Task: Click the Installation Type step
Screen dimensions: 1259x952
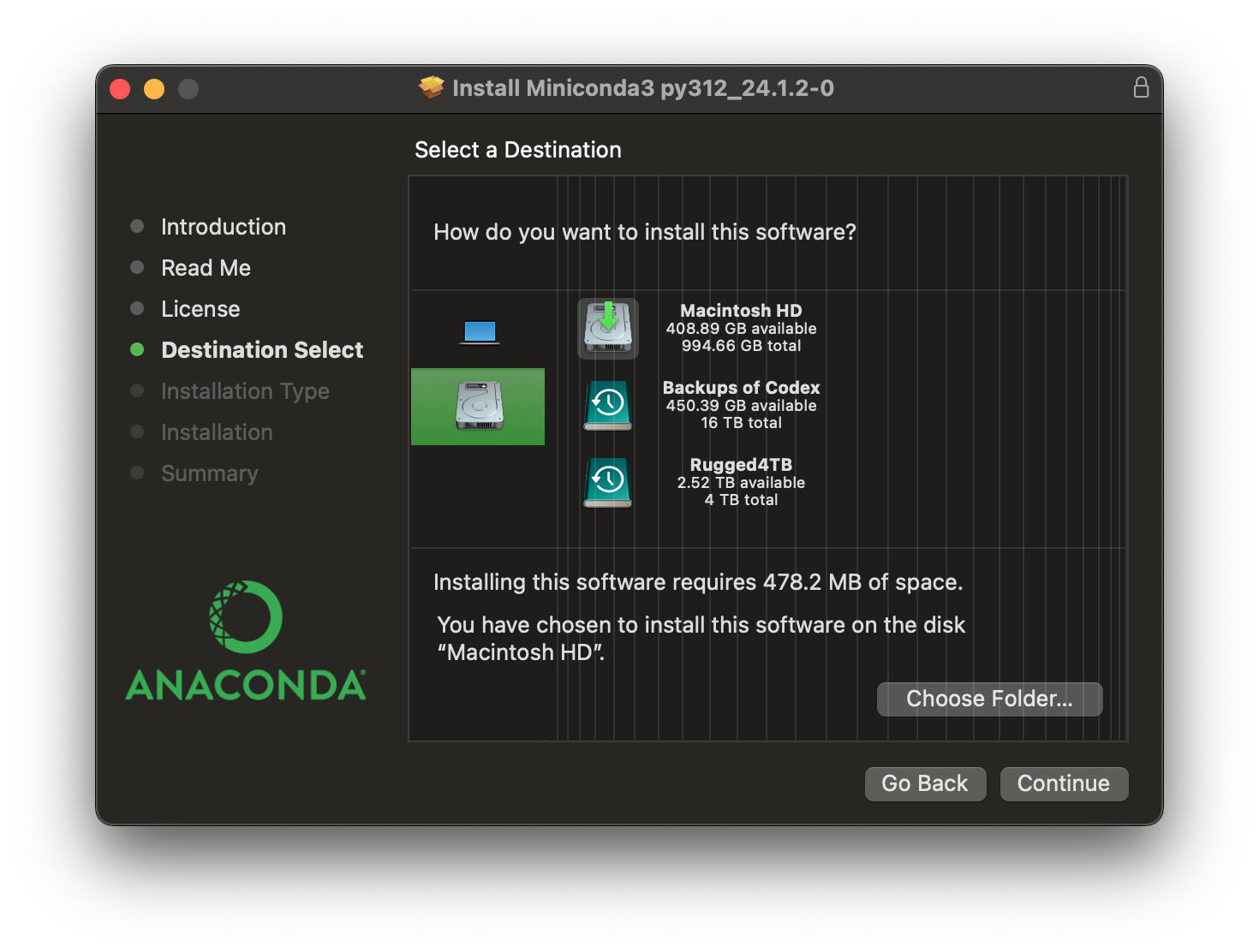Action: click(245, 391)
